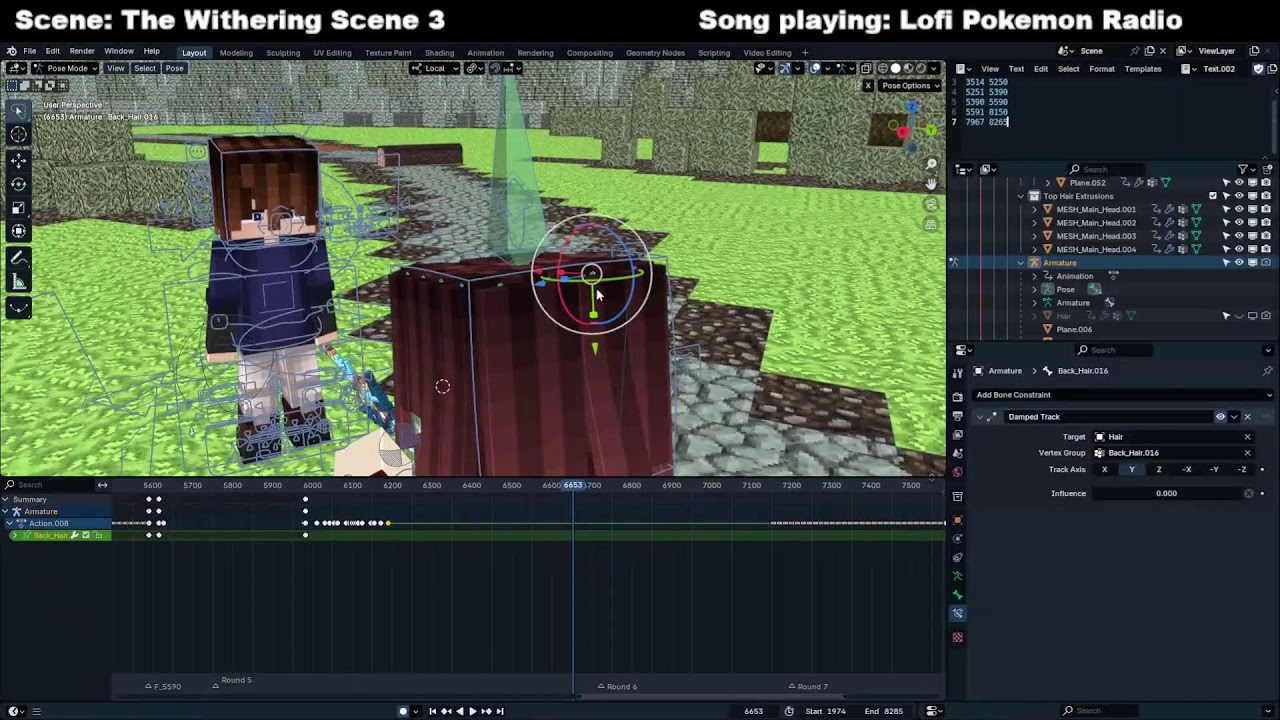Toggle render camera icon for Plane.052
Viewport: 1280px width, 720px height.
[x=1266, y=183]
